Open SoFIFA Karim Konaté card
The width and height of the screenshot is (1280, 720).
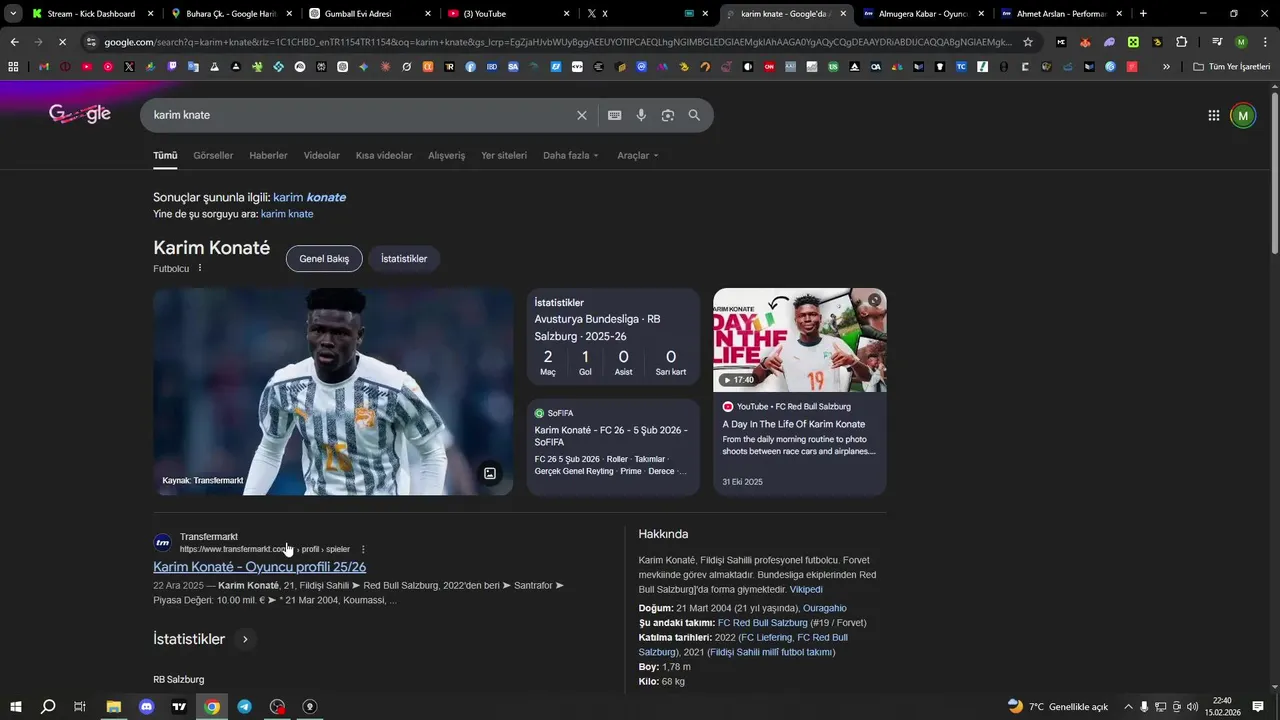pyautogui.click(x=613, y=447)
